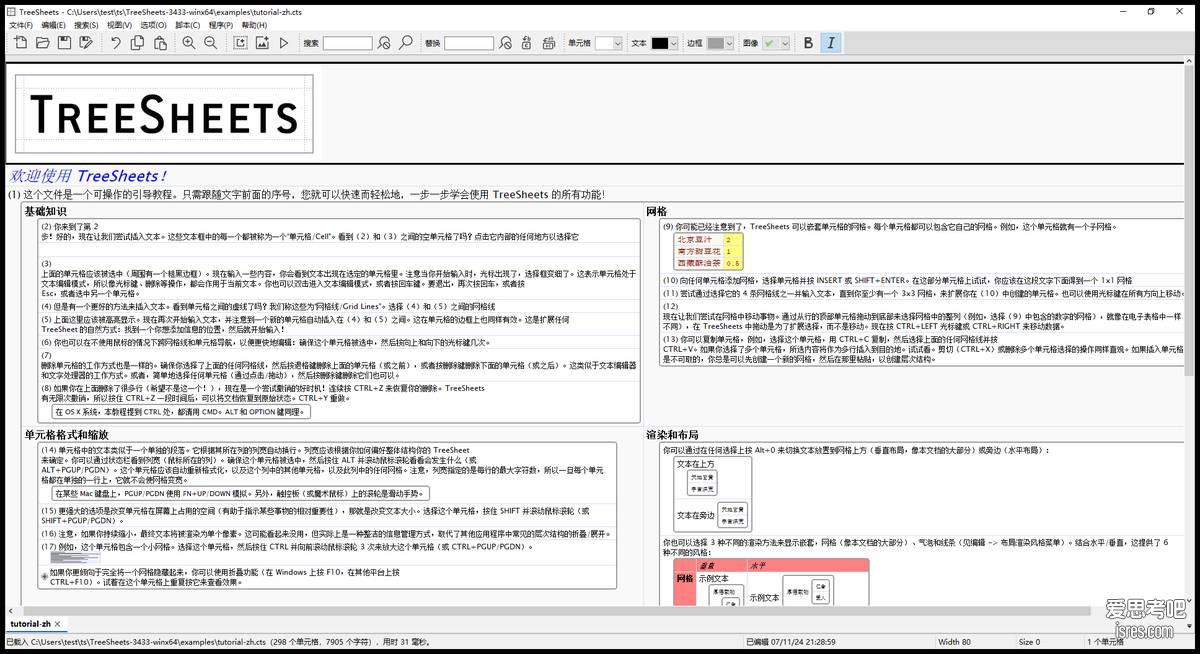
Task: Select the 单元格格式和缩放 heading cell
Action: click(66, 435)
